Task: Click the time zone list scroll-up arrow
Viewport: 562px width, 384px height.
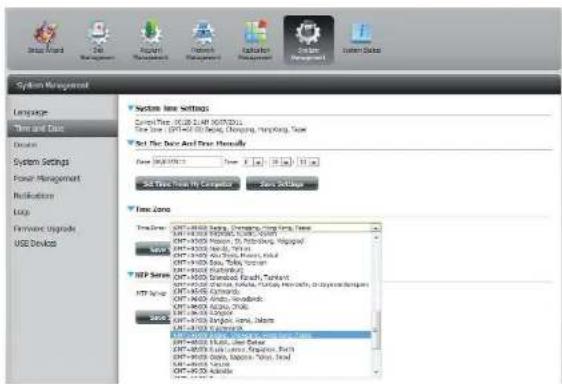Action: pos(376,237)
